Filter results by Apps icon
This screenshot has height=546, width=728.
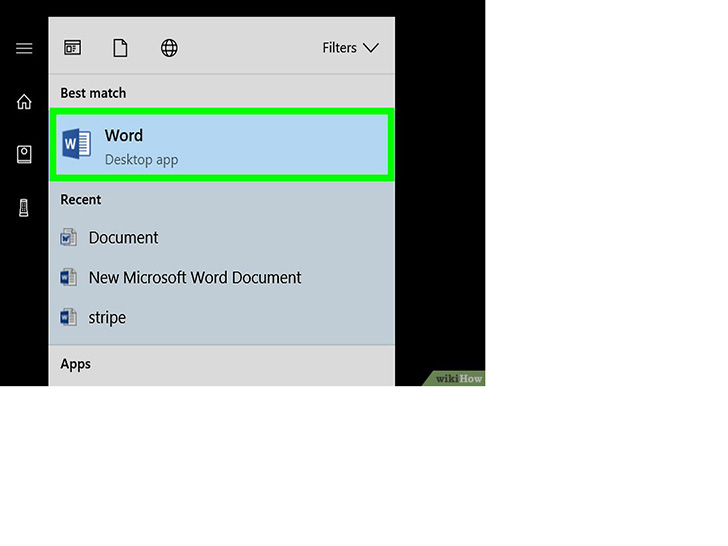[x=72, y=48]
